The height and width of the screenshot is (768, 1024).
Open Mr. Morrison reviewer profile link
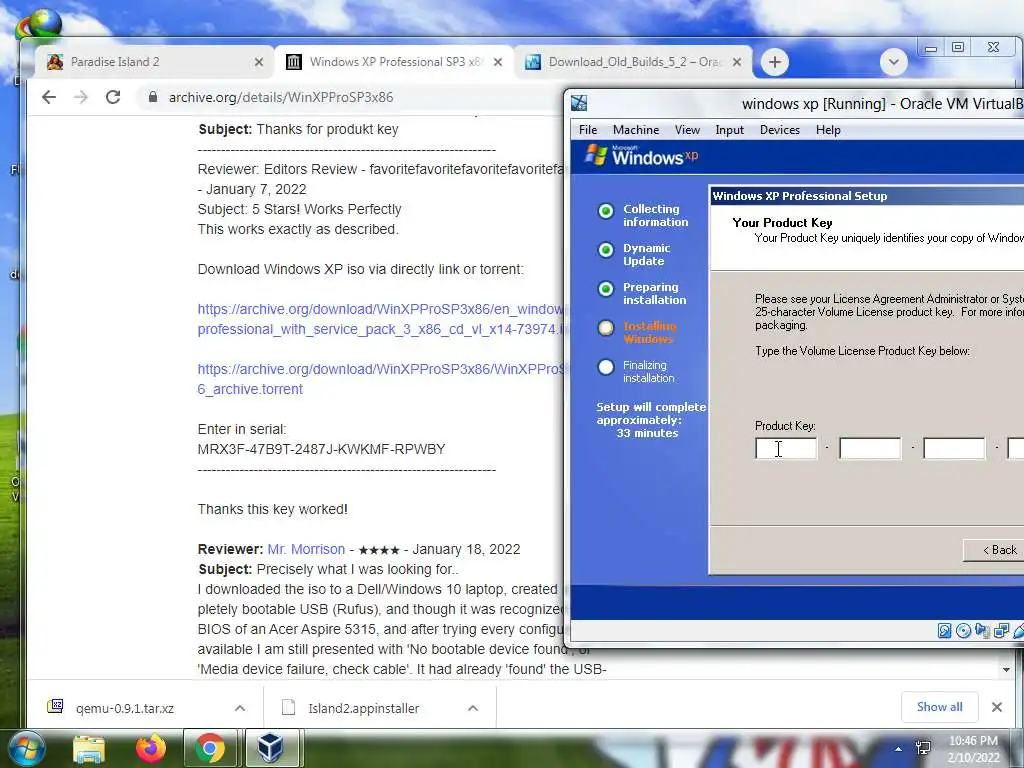point(306,549)
